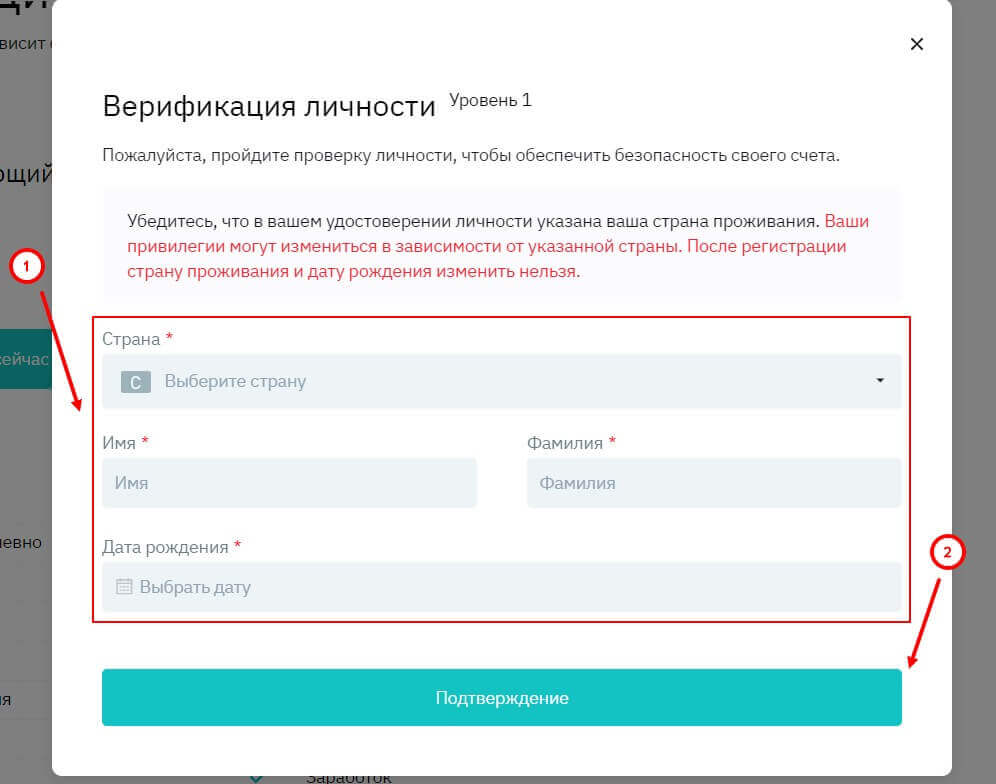The image size is (996, 784).
Task: Focus the Фамилия last name input
Action: pos(713,483)
